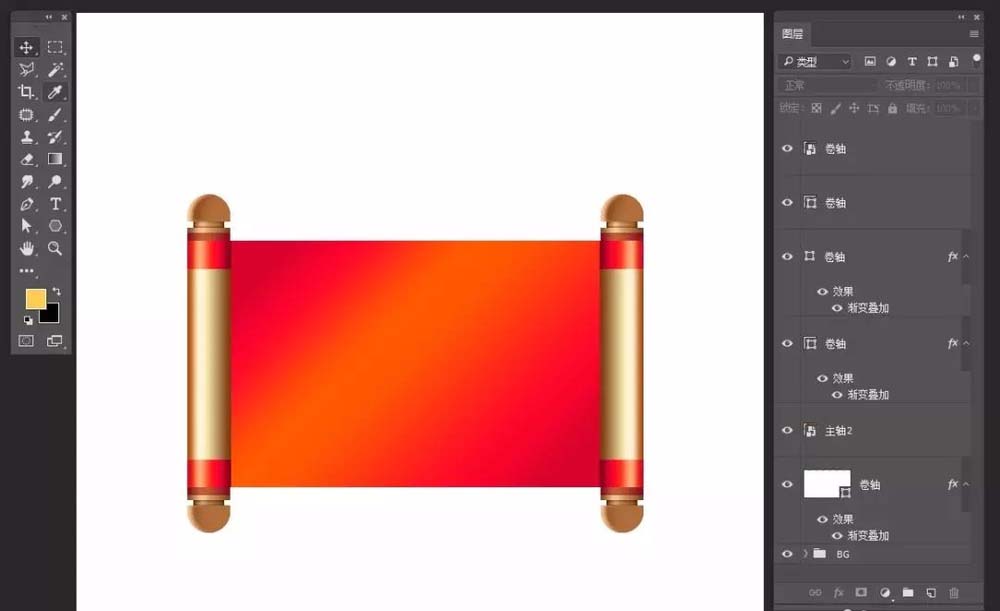Screen dimensions: 1000x611
Task: Select the Horizontal Type tool
Action: (55, 204)
